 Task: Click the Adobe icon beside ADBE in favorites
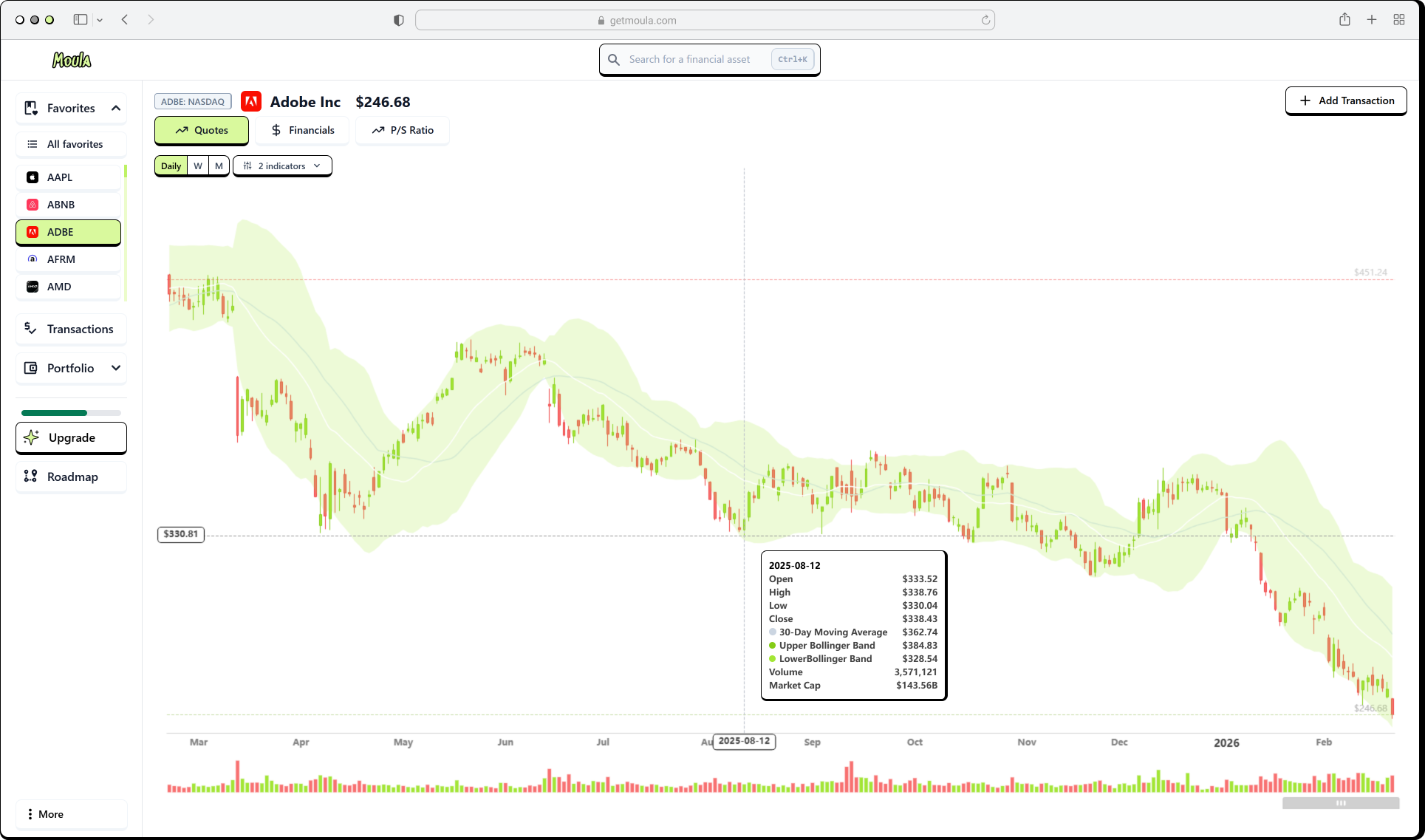click(33, 232)
